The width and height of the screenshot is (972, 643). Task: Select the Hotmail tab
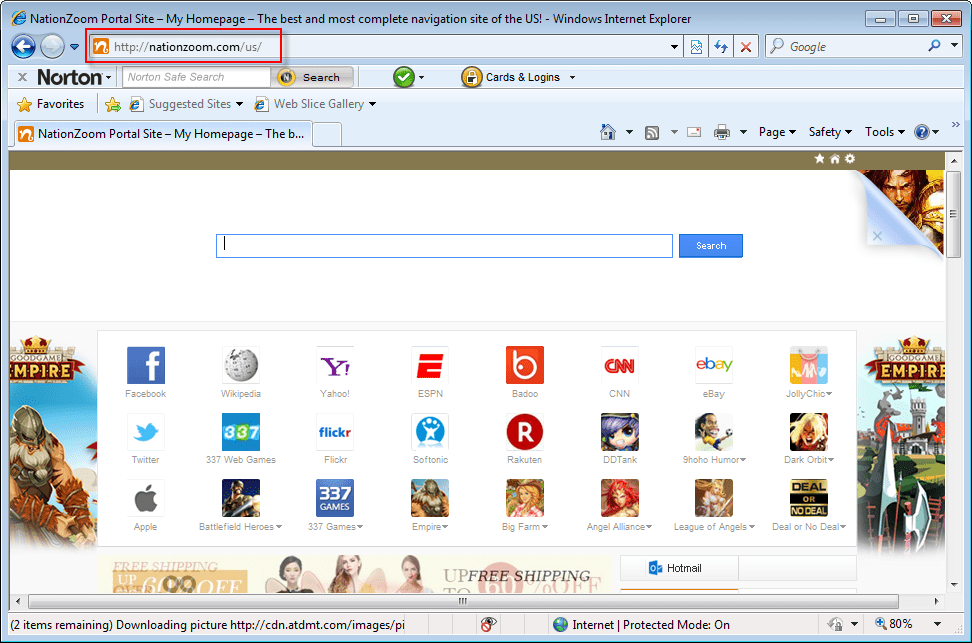click(x=679, y=568)
